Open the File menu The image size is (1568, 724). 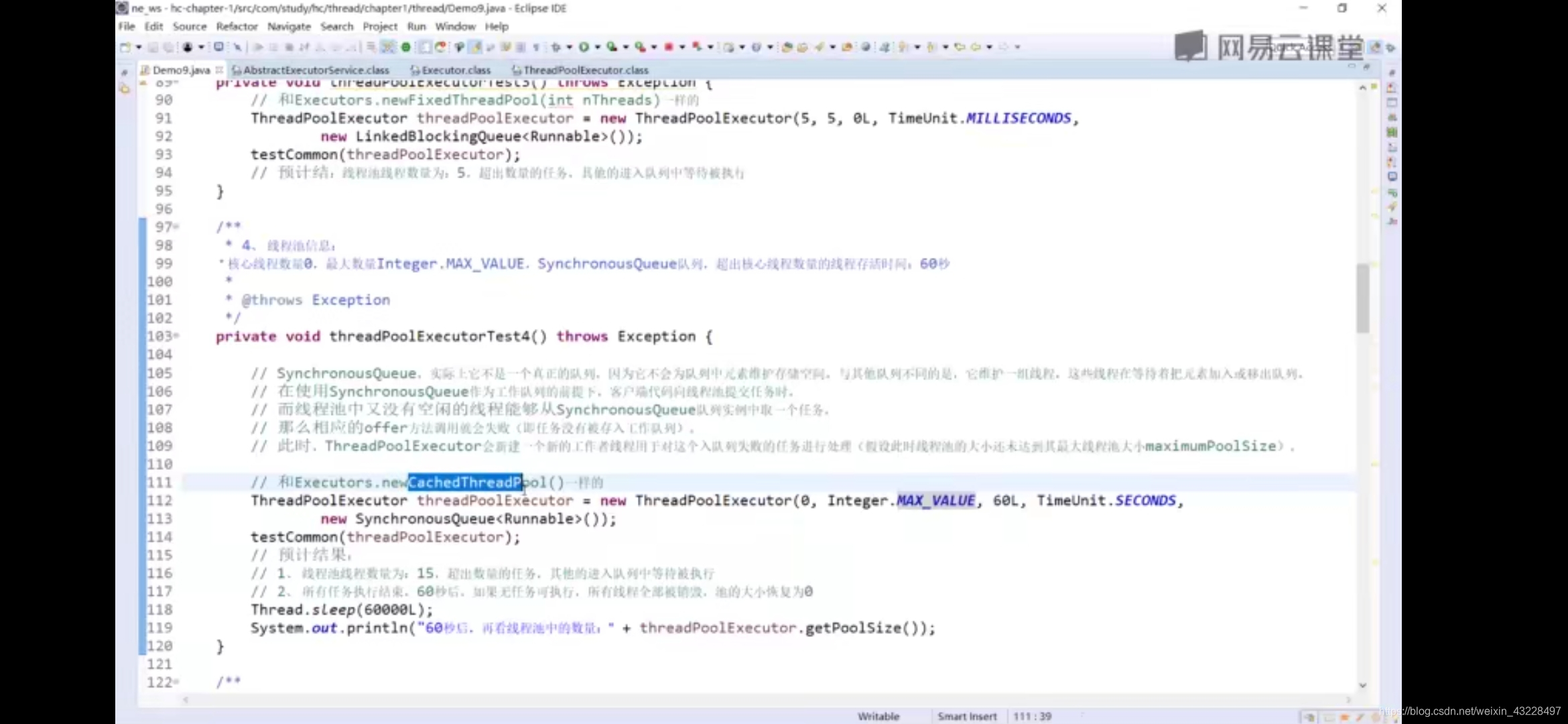point(127,26)
